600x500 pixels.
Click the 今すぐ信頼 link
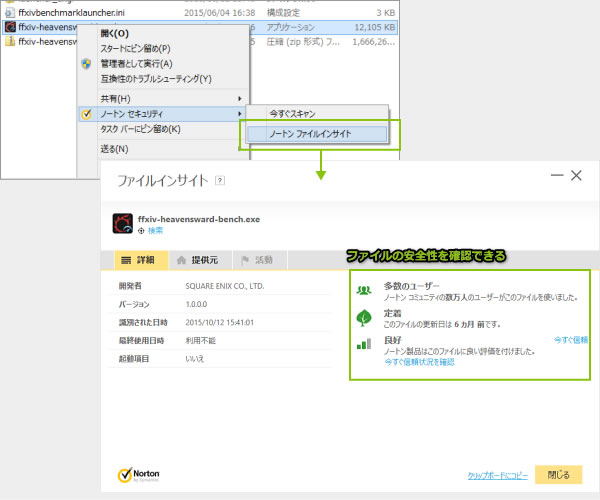pyautogui.click(x=571, y=340)
